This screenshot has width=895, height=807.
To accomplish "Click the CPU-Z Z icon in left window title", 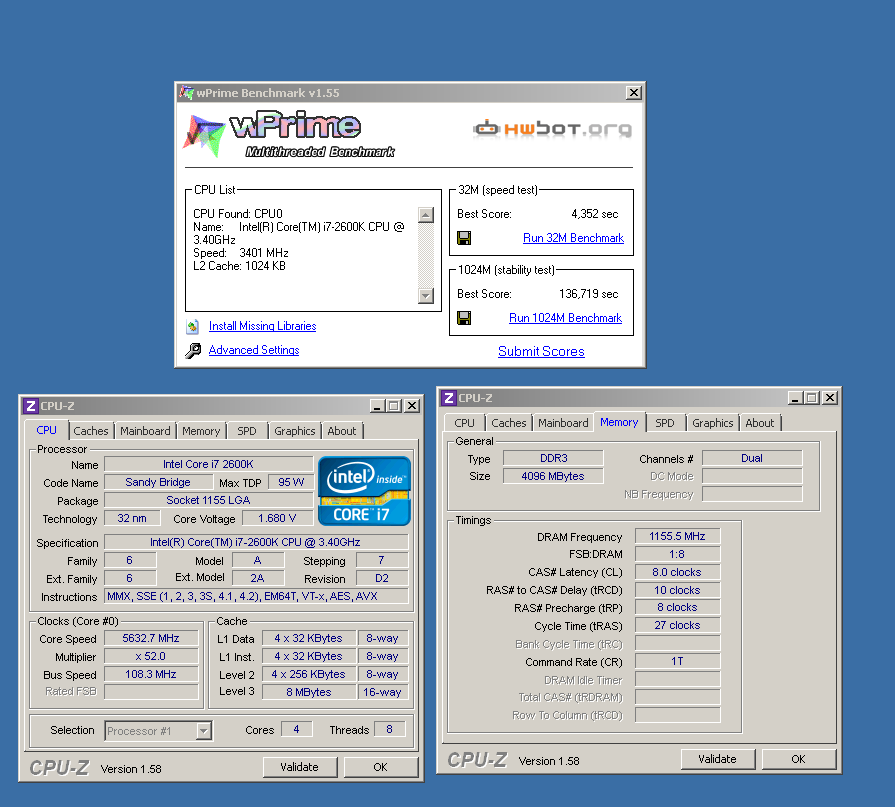I will coord(31,406).
